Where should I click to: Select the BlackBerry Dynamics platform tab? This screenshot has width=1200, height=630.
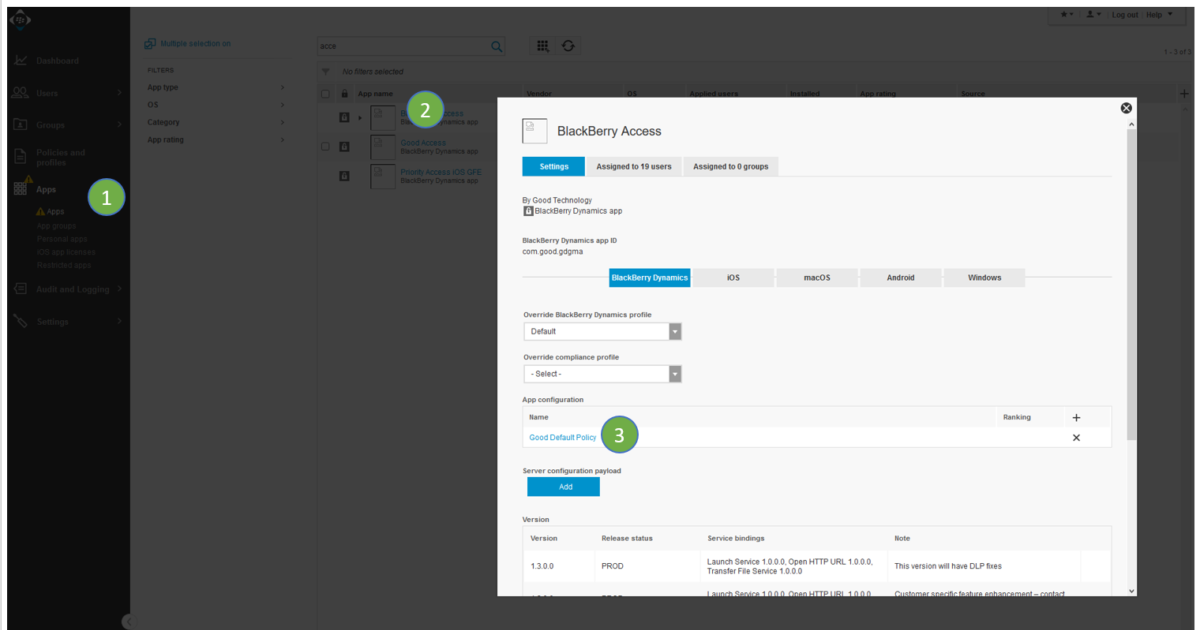(649, 277)
